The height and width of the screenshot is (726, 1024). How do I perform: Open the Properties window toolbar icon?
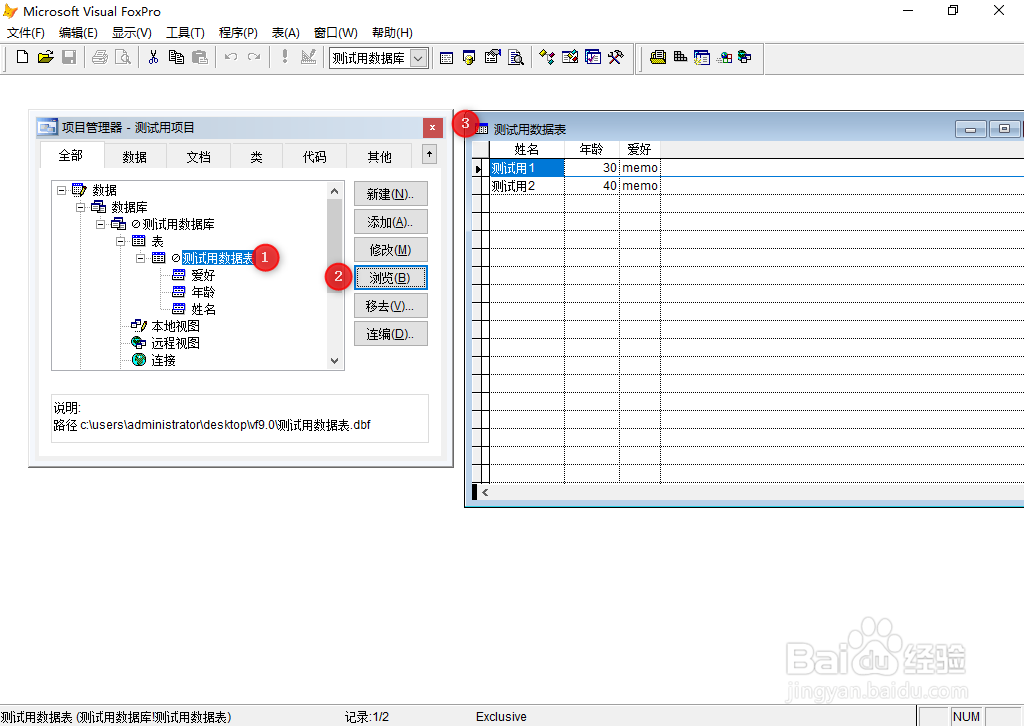[x=492, y=58]
